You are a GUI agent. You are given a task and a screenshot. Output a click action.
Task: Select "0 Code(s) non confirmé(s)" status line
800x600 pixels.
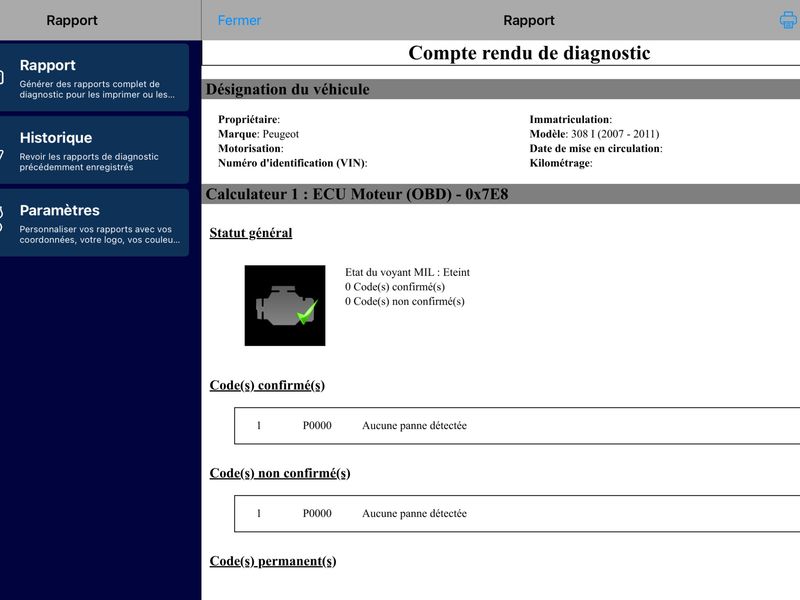[x=405, y=301]
